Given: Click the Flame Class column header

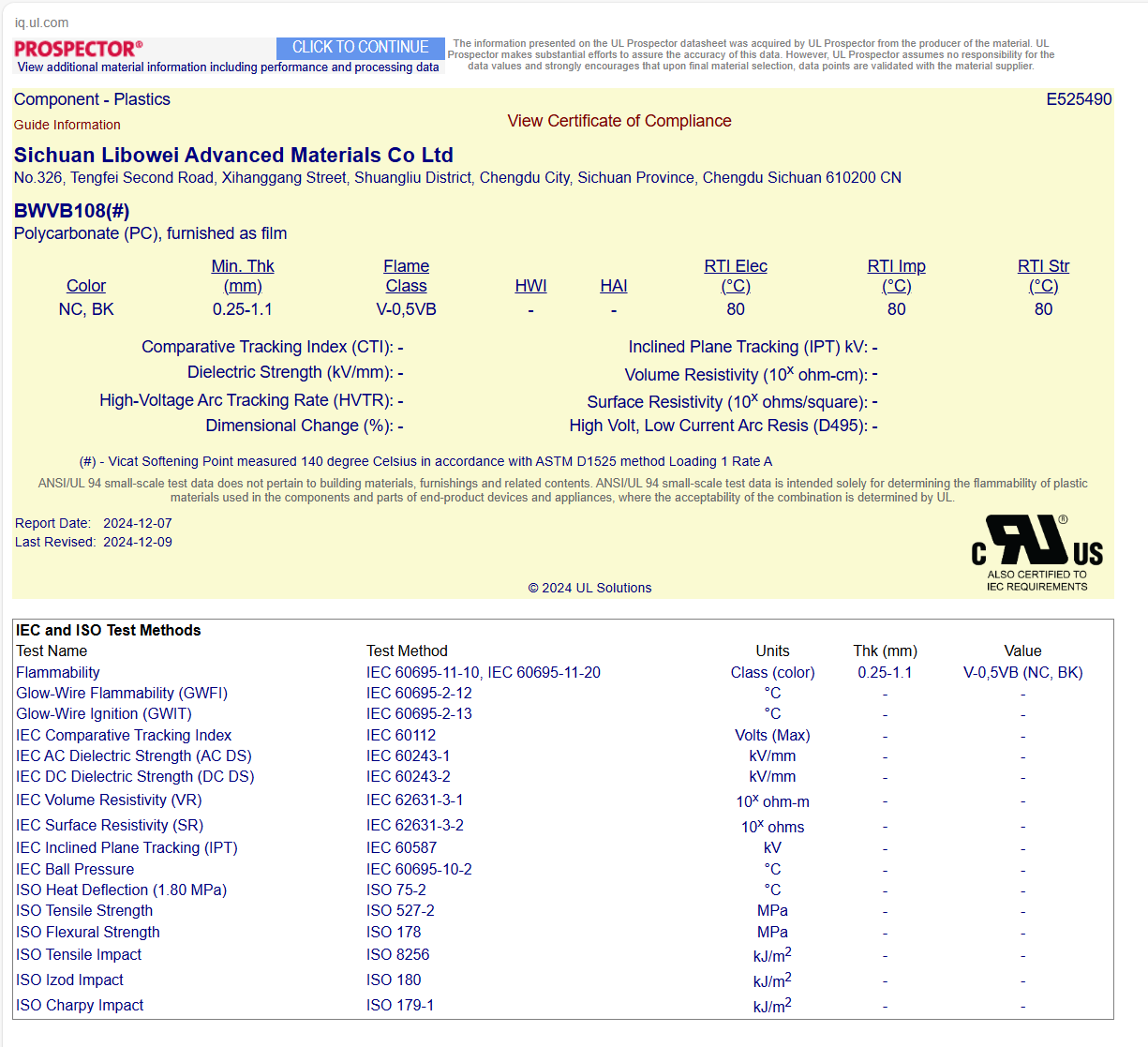Looking at the screenshot, I should [406, 277].
